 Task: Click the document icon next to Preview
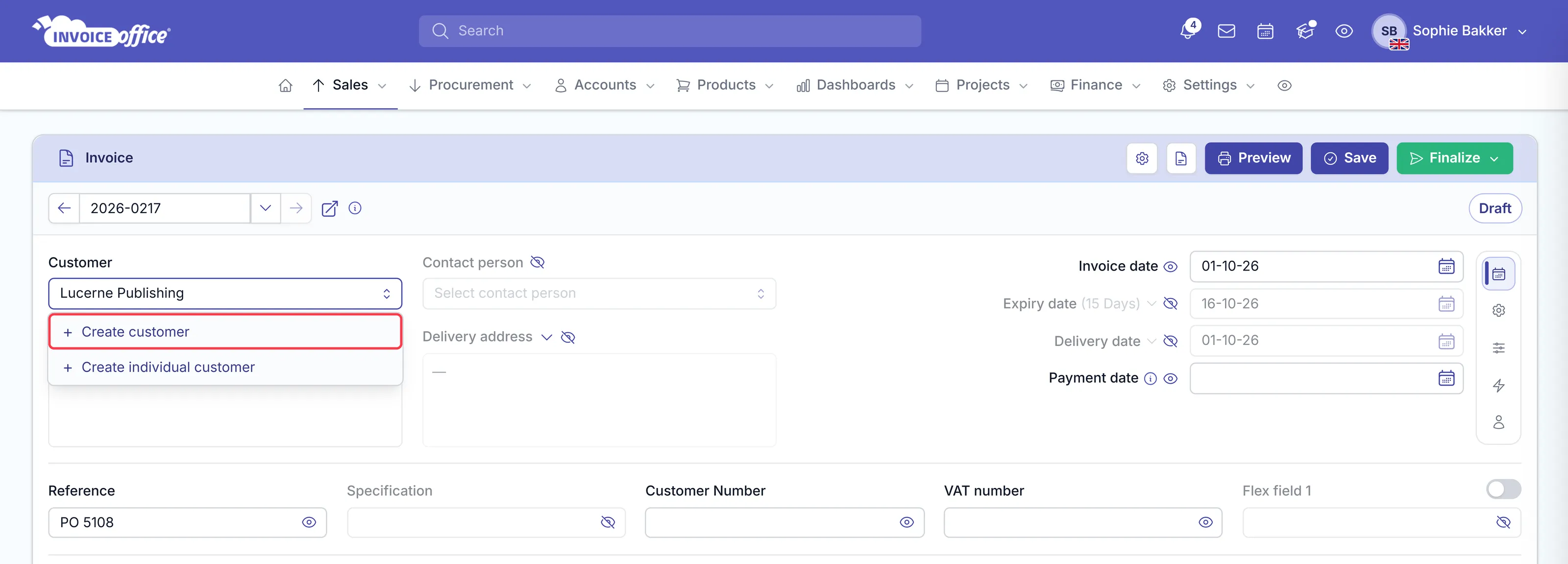point(1180,158)
